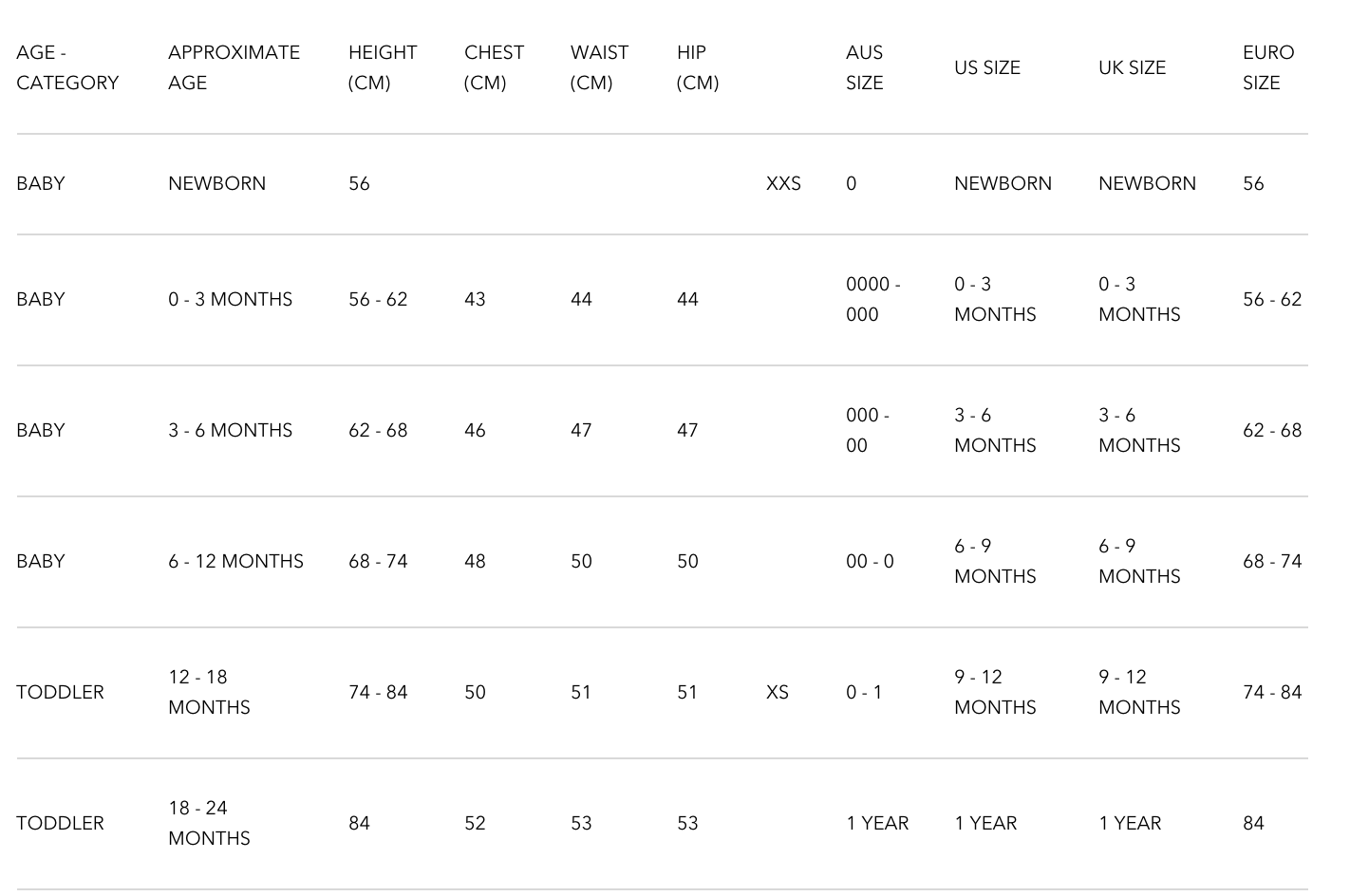
Task: Select the EURO SIZE header
Action: click(x=1267, y=67)
